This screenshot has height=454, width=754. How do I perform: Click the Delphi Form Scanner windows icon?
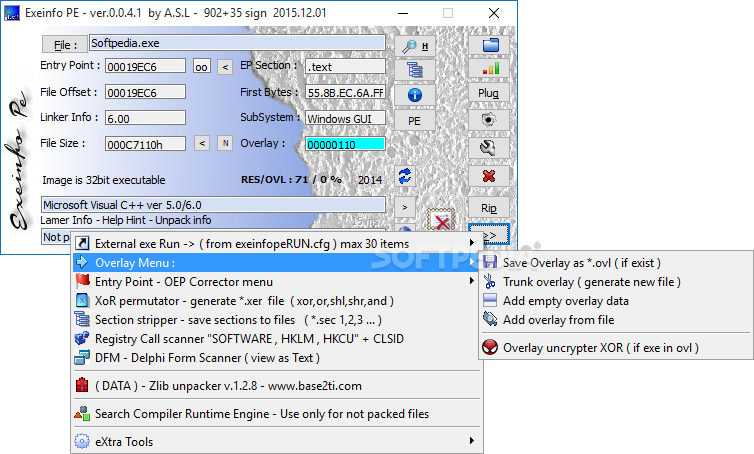(x=82, y=357)
